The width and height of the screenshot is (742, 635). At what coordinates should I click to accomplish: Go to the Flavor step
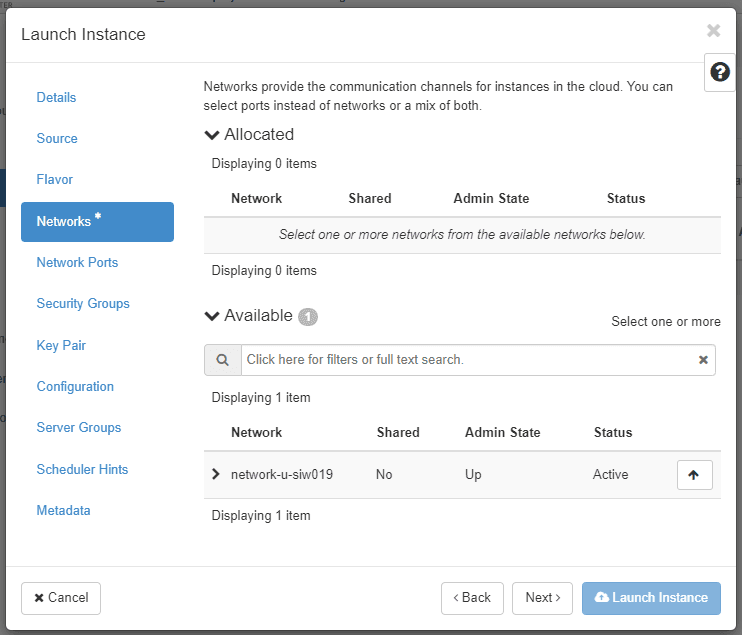click(x=55, y=180)
